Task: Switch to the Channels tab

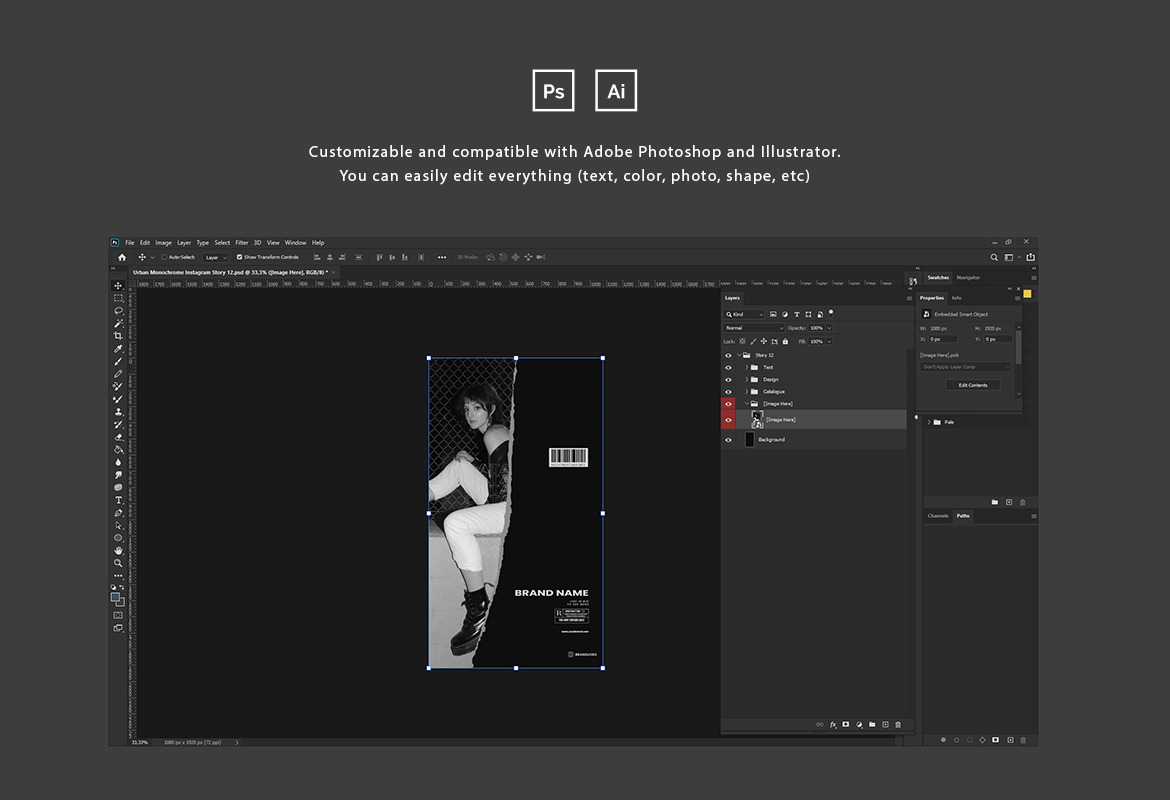Action: coord(938,516)
